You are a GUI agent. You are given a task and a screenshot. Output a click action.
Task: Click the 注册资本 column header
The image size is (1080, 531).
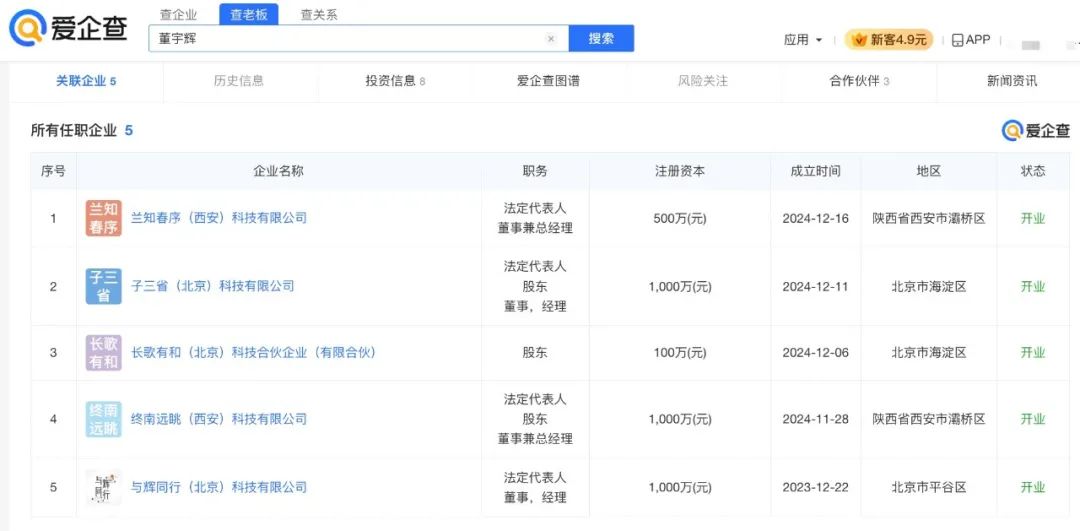(x=680, y=171)
